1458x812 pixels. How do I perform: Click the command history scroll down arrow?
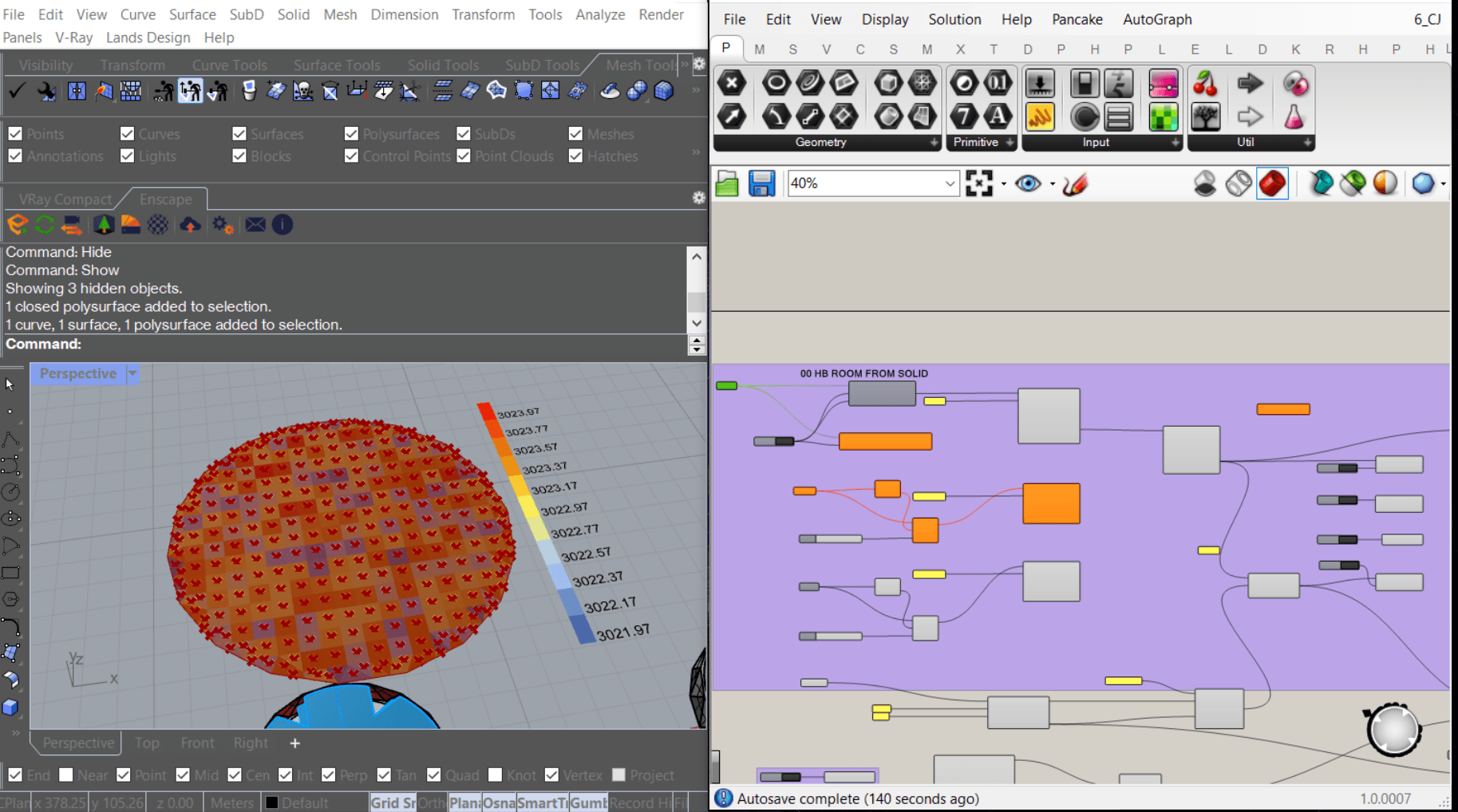[x=697, y=323]
